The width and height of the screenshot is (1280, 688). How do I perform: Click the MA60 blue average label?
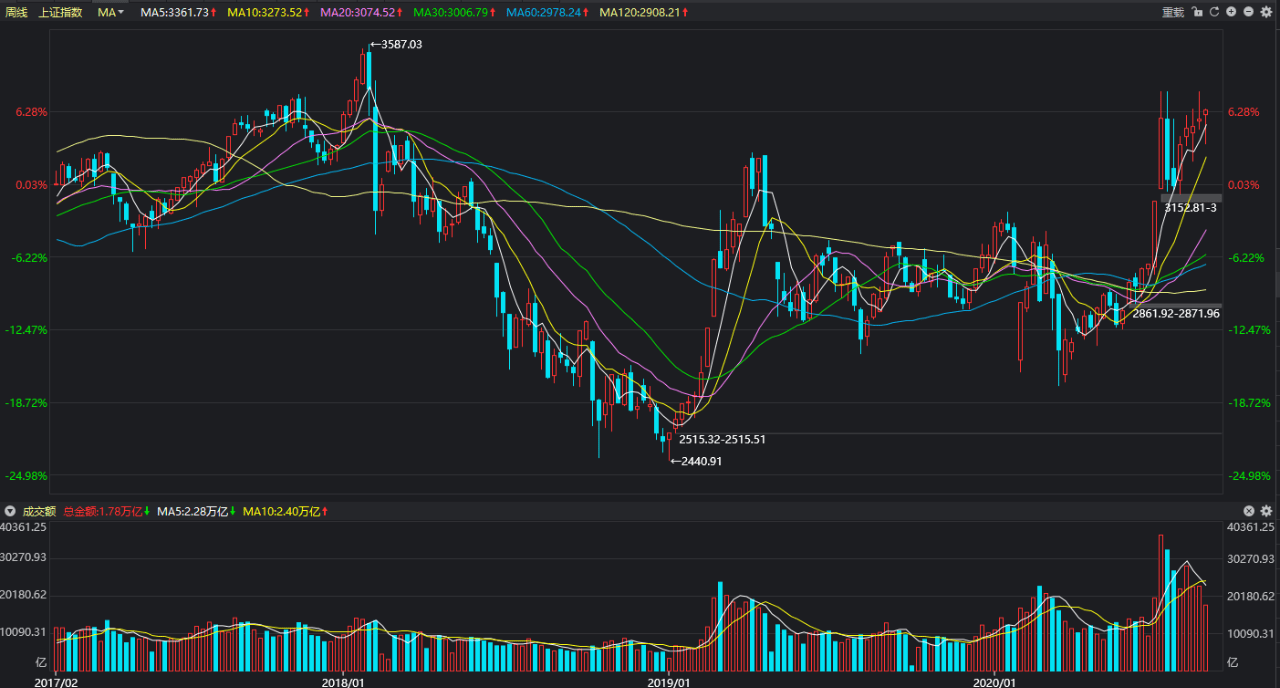coord(546,12)
